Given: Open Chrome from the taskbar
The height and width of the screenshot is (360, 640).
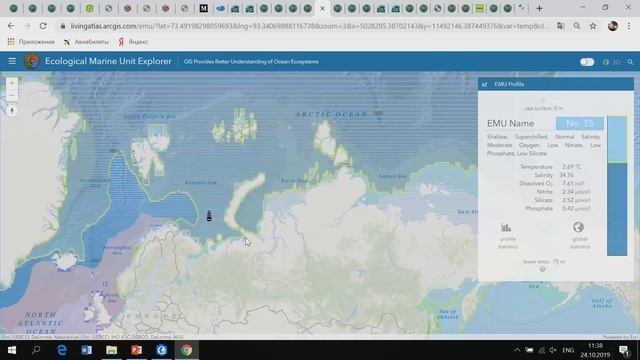Looking at the screenshot, I should (187, 350).
